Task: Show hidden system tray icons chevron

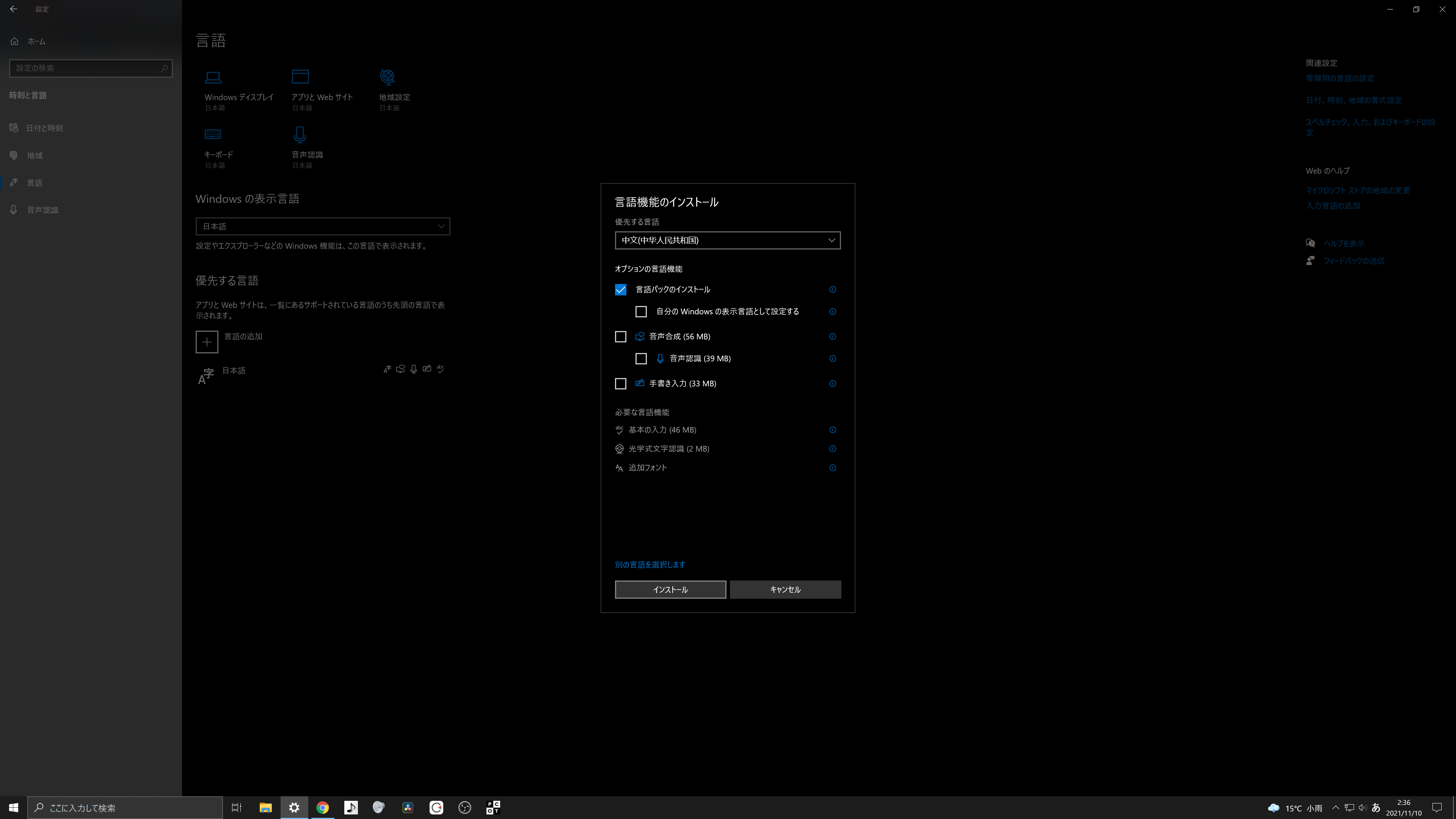Action: 1335,807
